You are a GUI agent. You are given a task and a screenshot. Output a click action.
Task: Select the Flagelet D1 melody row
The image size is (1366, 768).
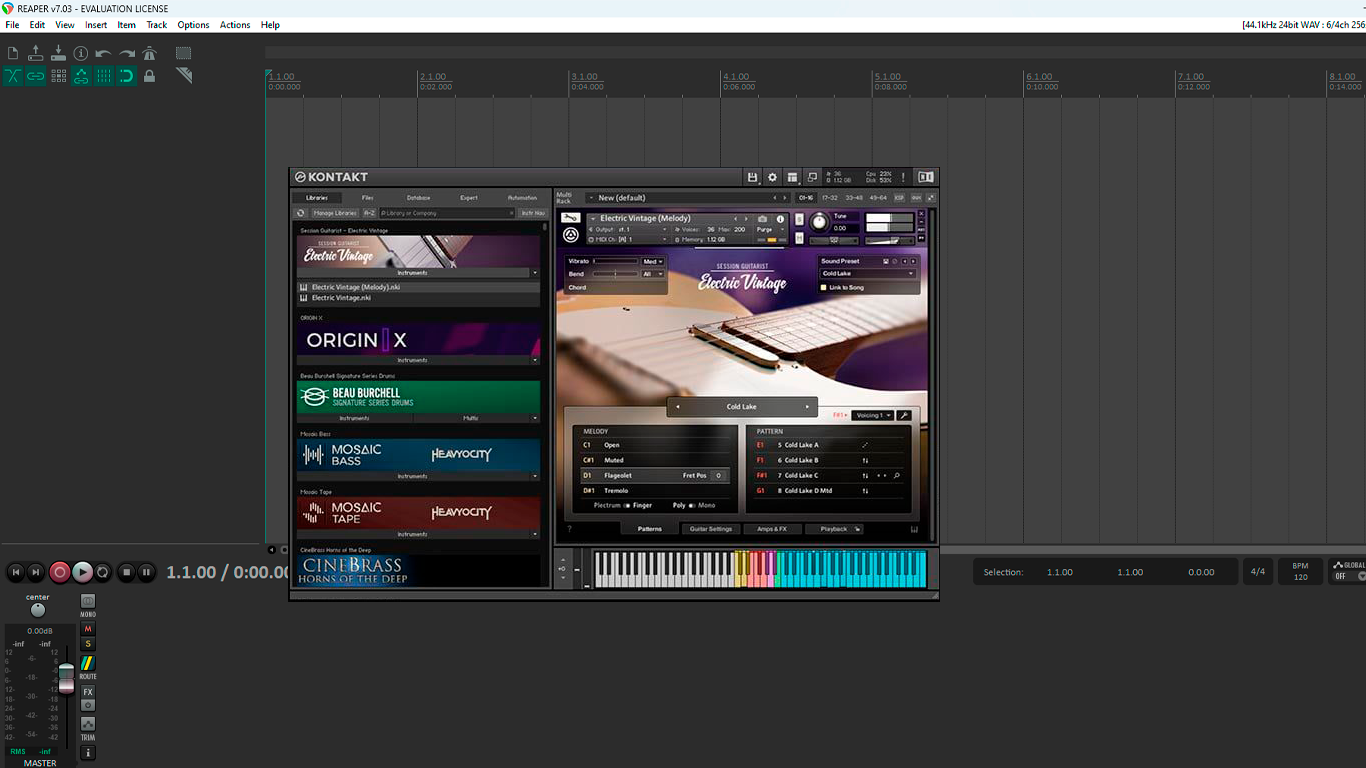655,476
